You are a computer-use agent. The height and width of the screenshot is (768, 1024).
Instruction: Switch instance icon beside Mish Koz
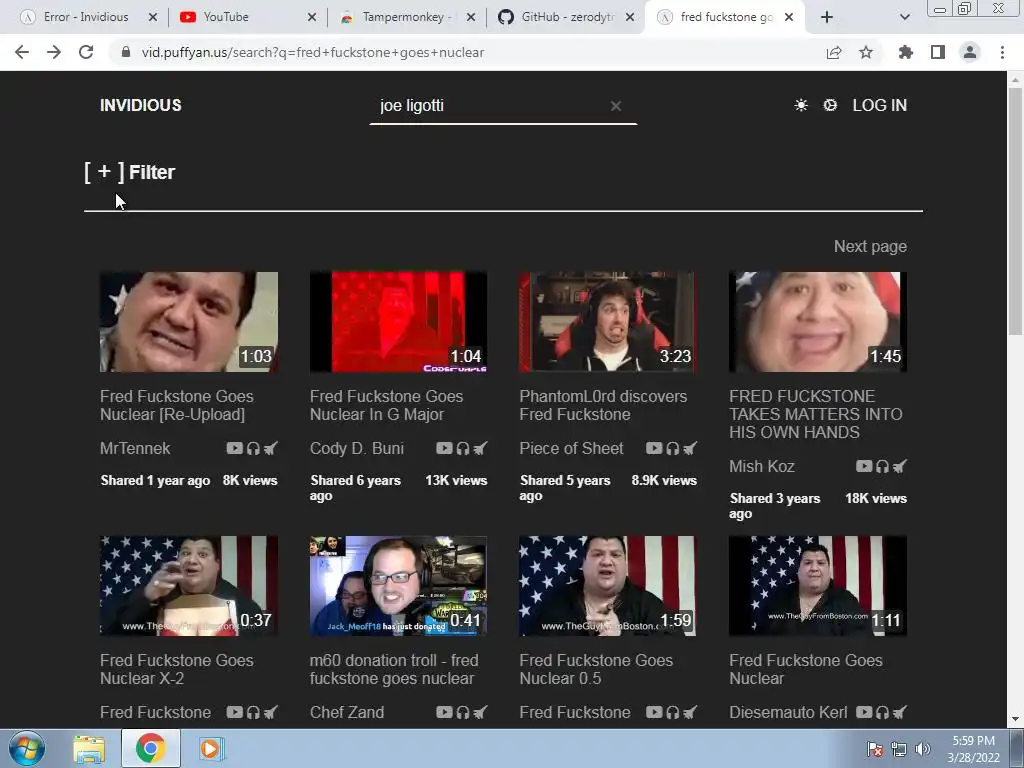[900, 466]
